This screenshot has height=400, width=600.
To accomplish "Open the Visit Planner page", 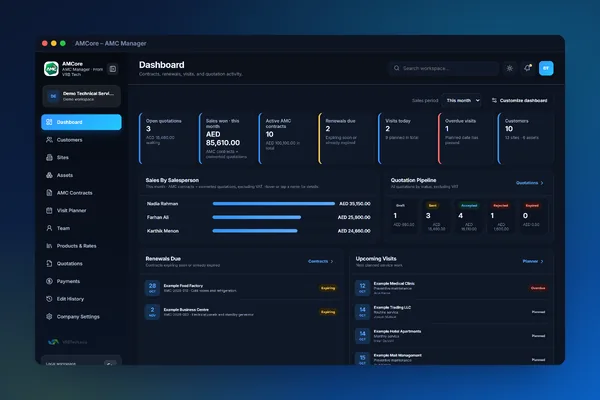I will 81,210.
